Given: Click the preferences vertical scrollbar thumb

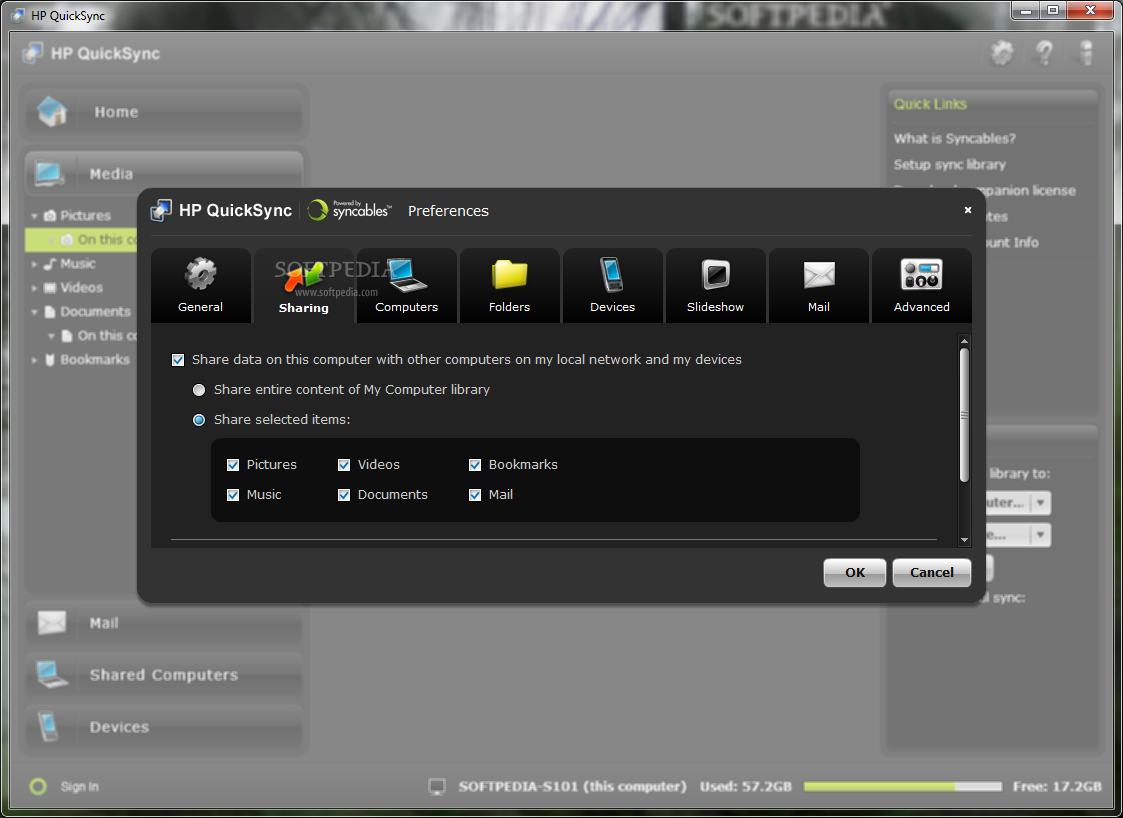Looking at the screenshot, I should 964,415.
